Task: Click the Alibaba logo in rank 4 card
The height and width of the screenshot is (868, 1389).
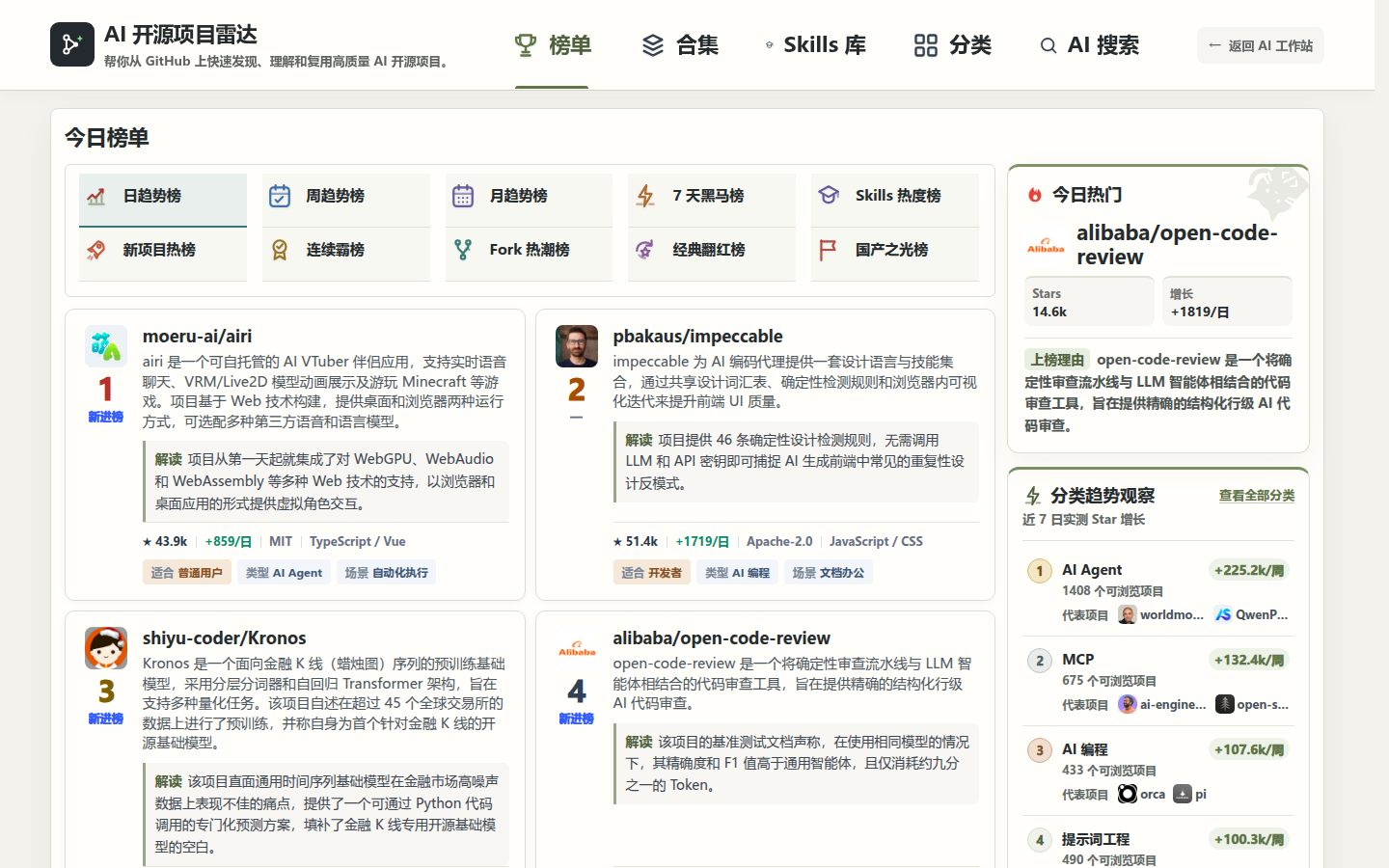Action: [577, 648]
